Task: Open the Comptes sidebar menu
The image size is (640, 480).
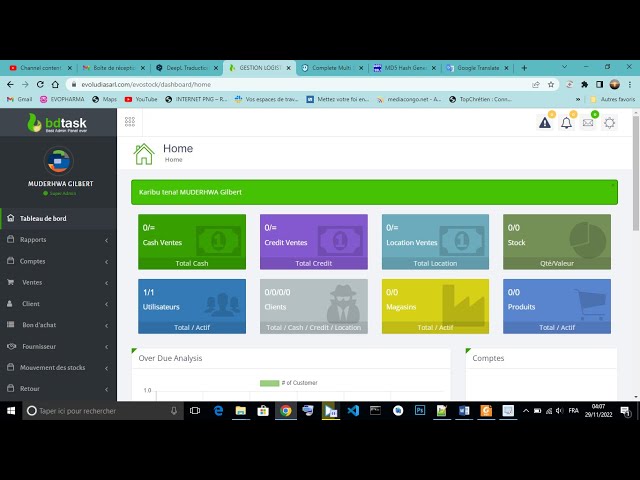Action: point(58,261)
